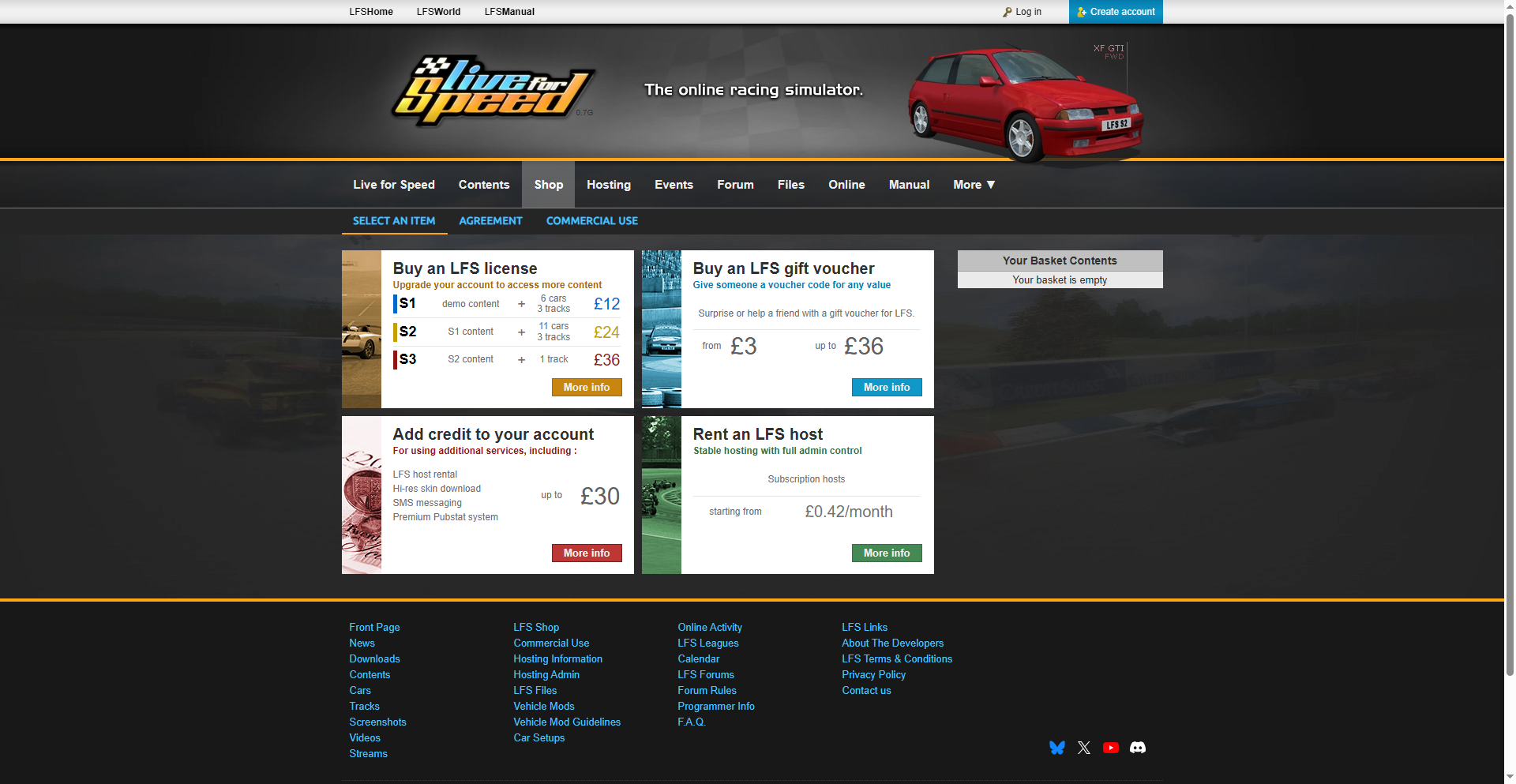Viewport: 1516px width, 784px height.
Task: Click the LFS license card thumbnail image
Action: click(362, 329)
